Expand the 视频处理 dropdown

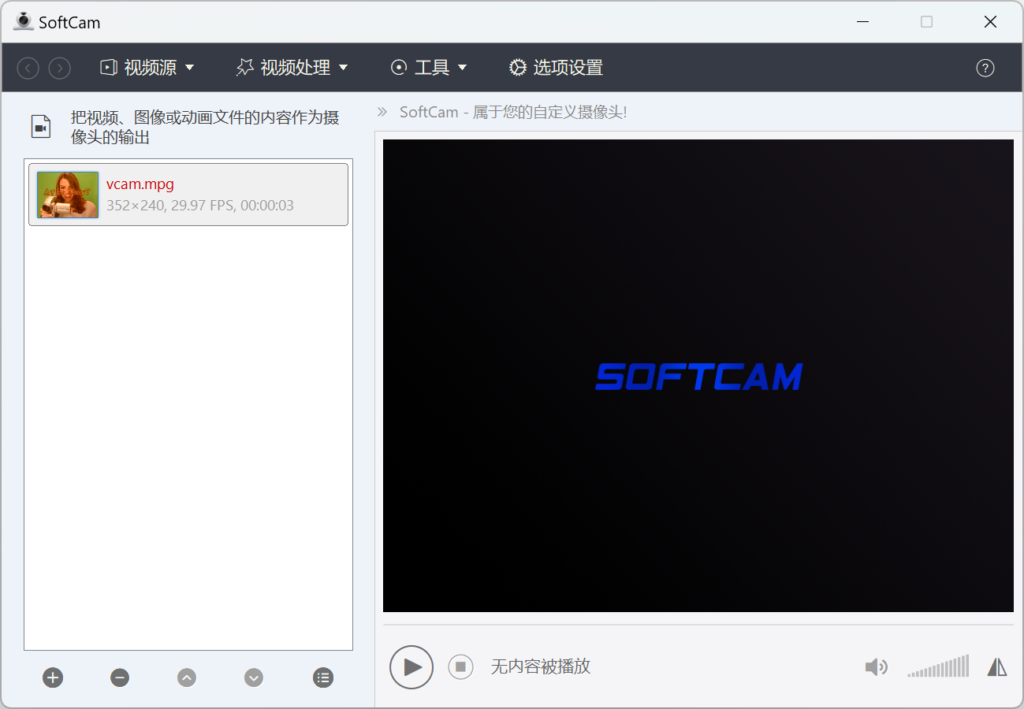coord(291,67)
